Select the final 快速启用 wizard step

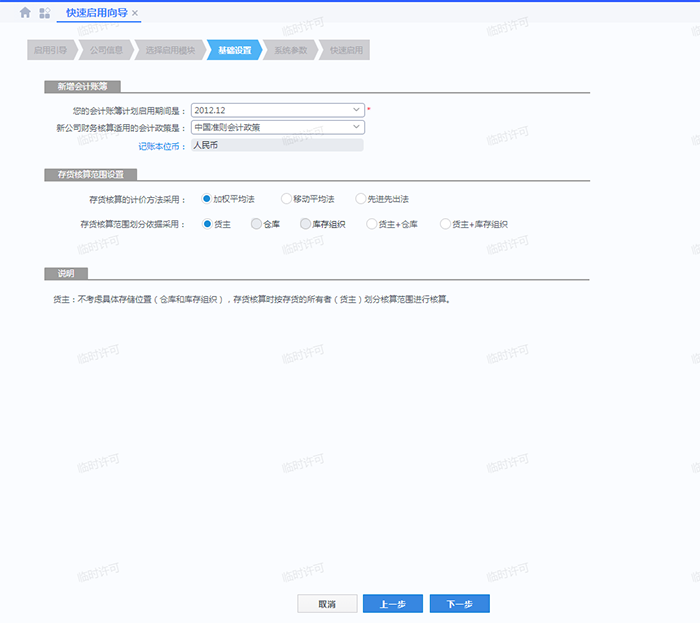345,50
